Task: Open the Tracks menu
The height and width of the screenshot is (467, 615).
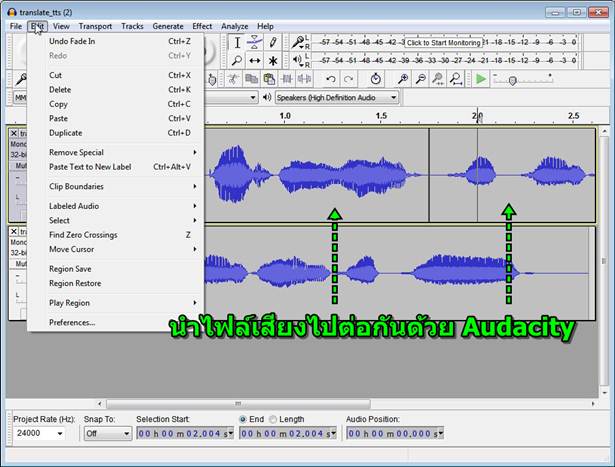Action: [x=132, y=26]
